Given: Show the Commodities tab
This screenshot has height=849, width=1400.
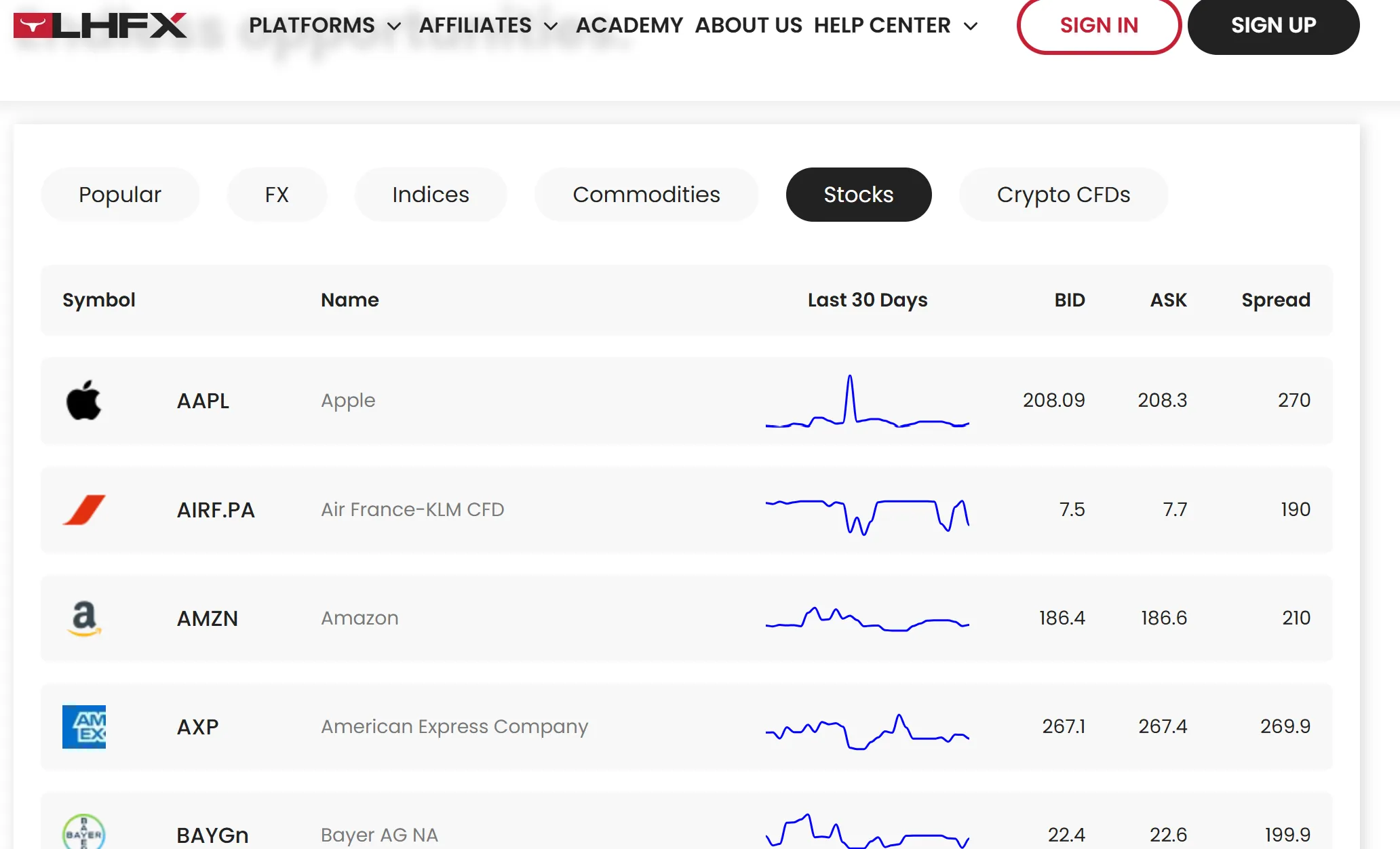Looking at the screenshot, I should [646, 195].
